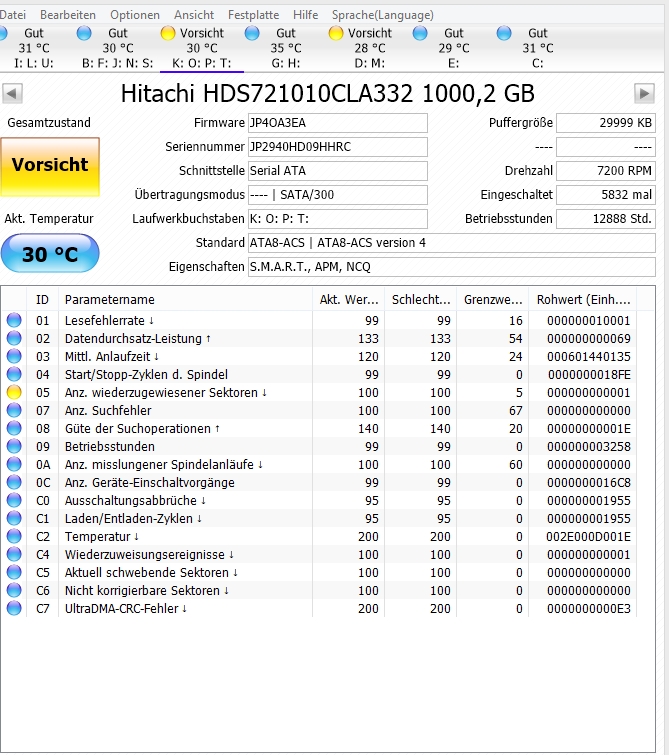Click yellow status icon of K: O: disk

click(168, 33)
